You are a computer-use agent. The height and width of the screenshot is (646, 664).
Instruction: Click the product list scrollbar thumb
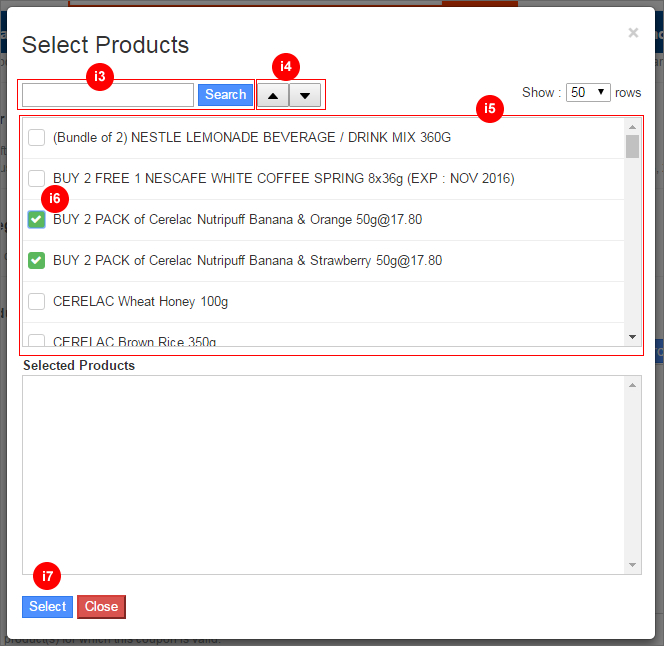[632, 146]
